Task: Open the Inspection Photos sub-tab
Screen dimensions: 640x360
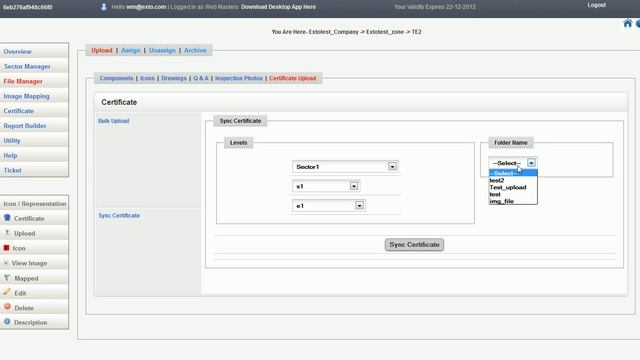Action: (x=239, y=78)
